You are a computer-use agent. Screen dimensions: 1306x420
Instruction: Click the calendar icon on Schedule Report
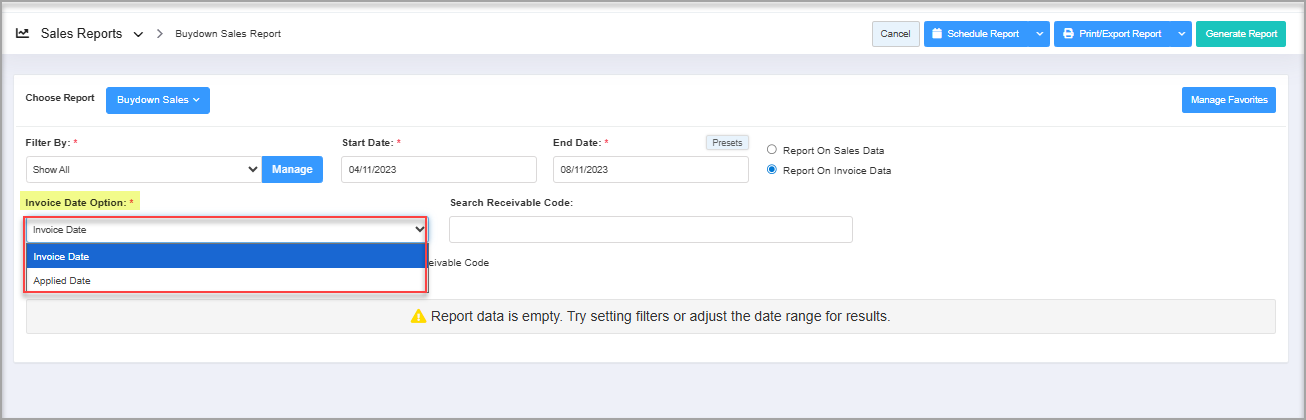[x=937, y=34]
